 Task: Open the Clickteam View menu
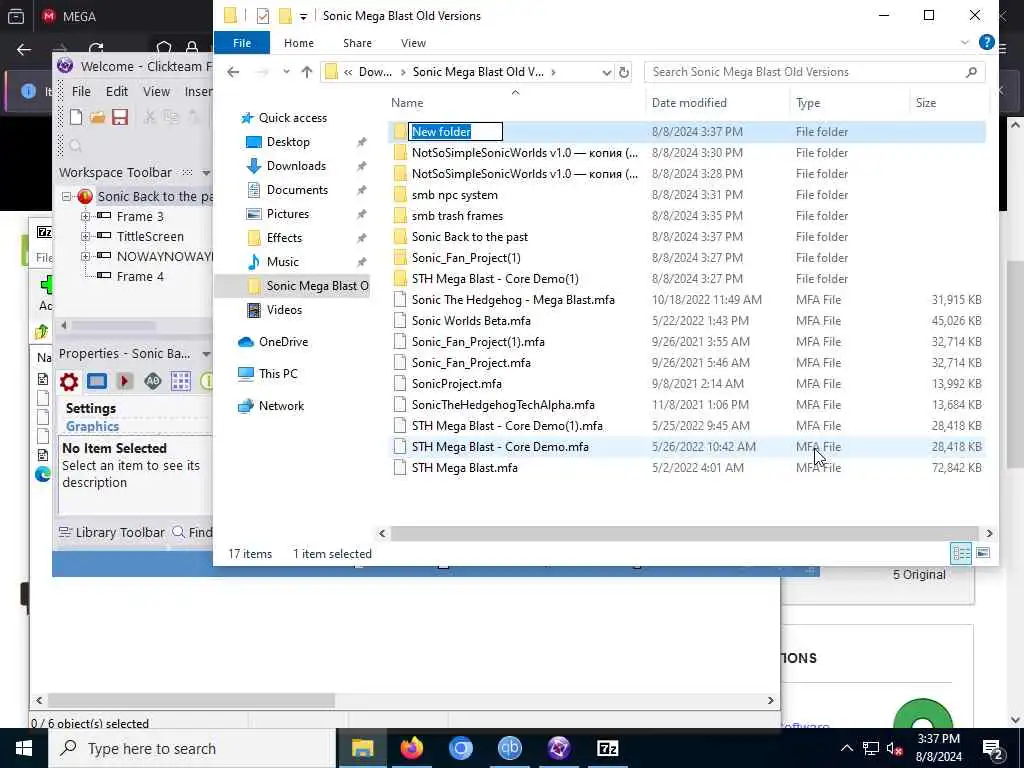coord(156,91)
